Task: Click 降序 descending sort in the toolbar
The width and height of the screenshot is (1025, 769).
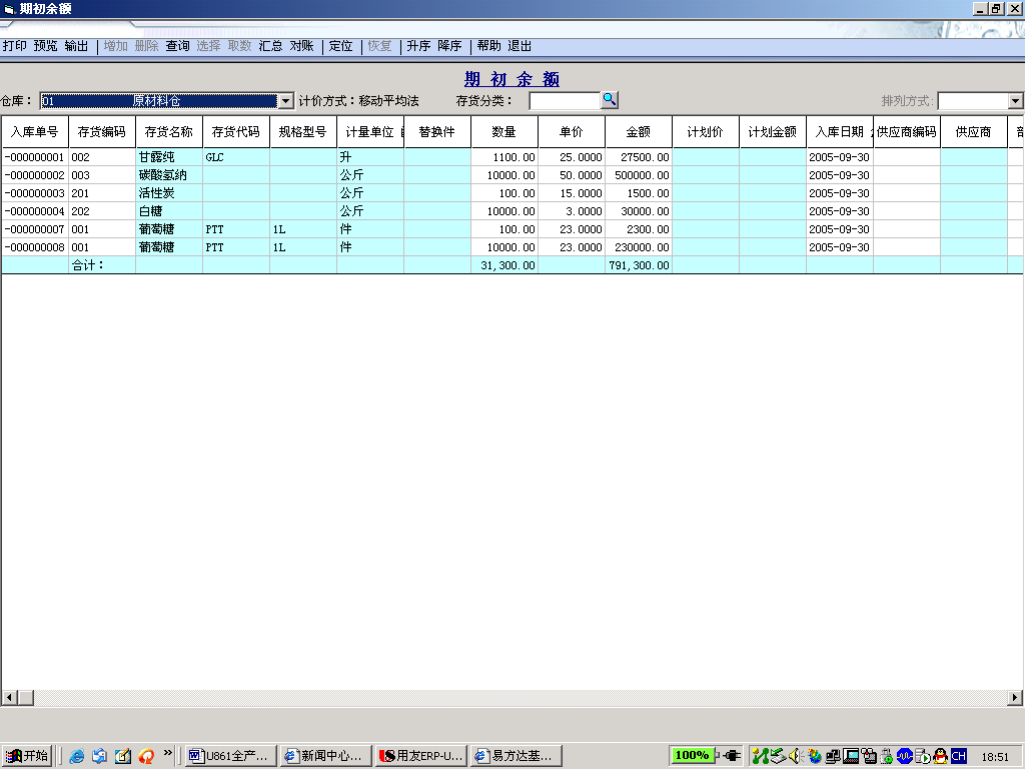Action: pyautogui.click(x=450, y=46)
